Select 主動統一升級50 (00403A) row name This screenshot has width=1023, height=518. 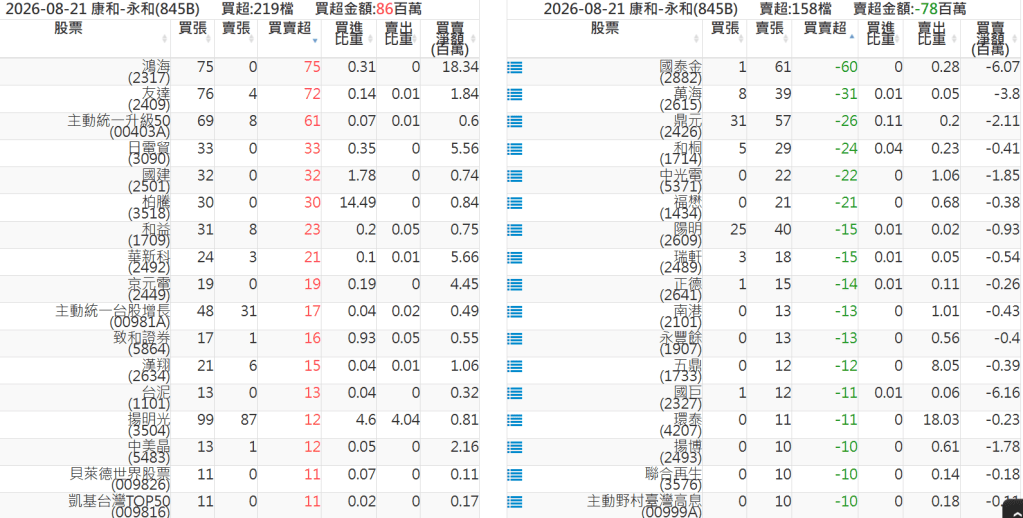tap(119, 127)
